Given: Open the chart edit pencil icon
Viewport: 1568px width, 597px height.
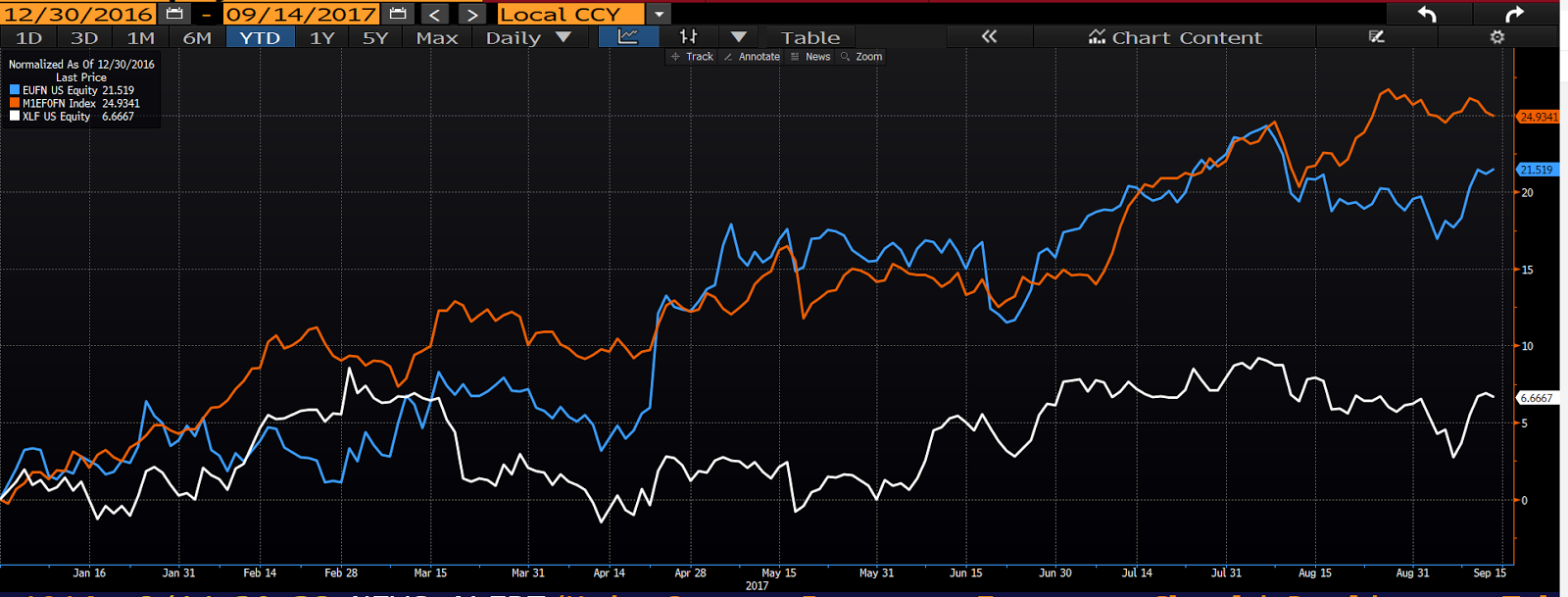Looking at the screenshot, I should (x=1377, y=37).
